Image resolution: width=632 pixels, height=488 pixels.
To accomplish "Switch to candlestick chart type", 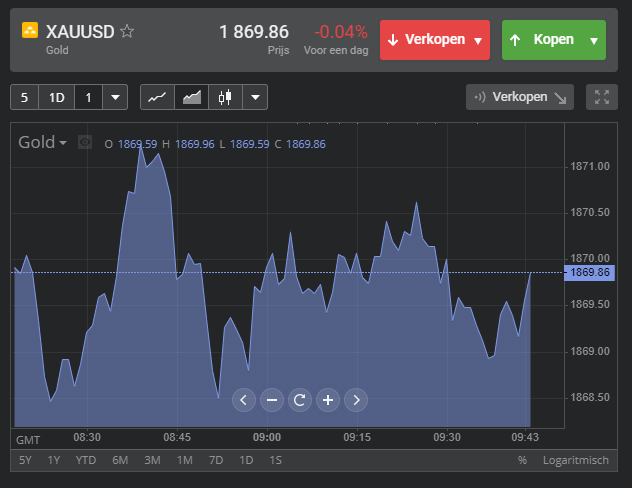I will [225, 97].
